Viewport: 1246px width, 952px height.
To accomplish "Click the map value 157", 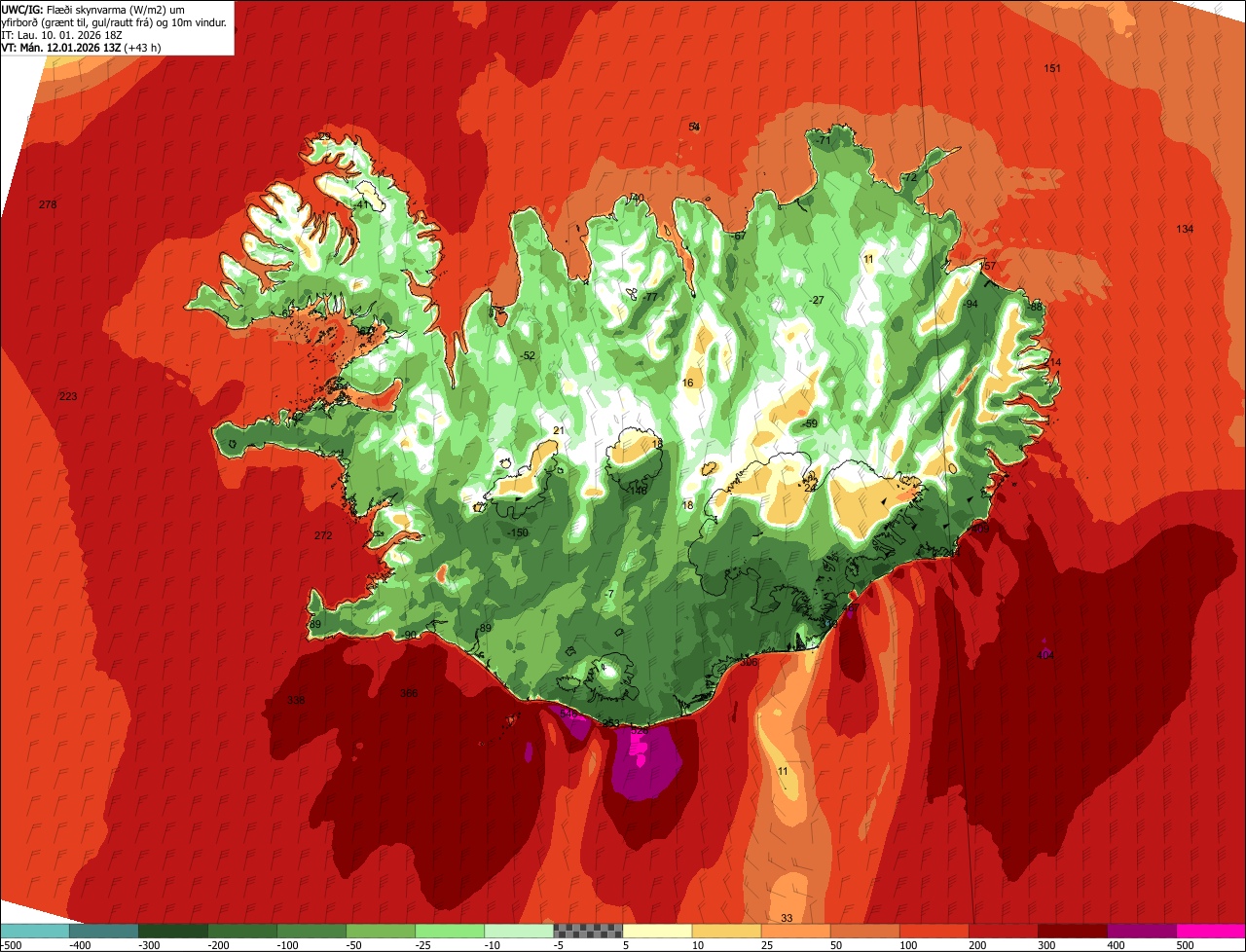I will pyautogui.click(x=988, y=266).
